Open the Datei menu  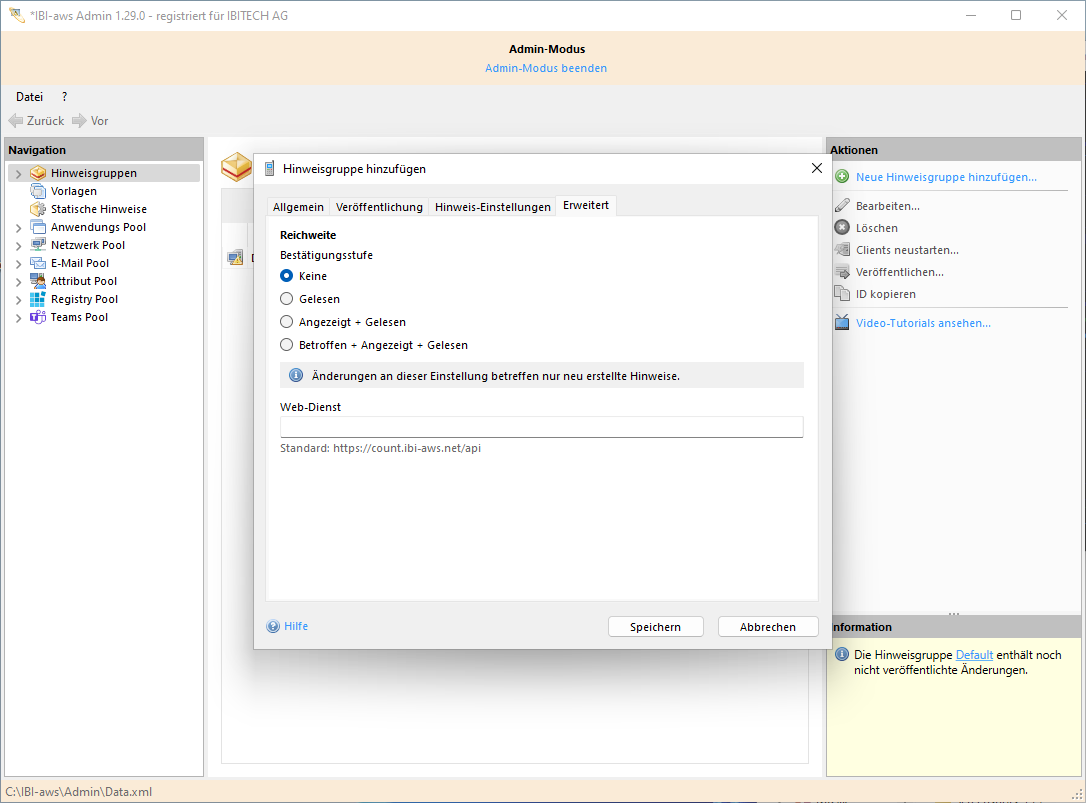pos(29,97)
